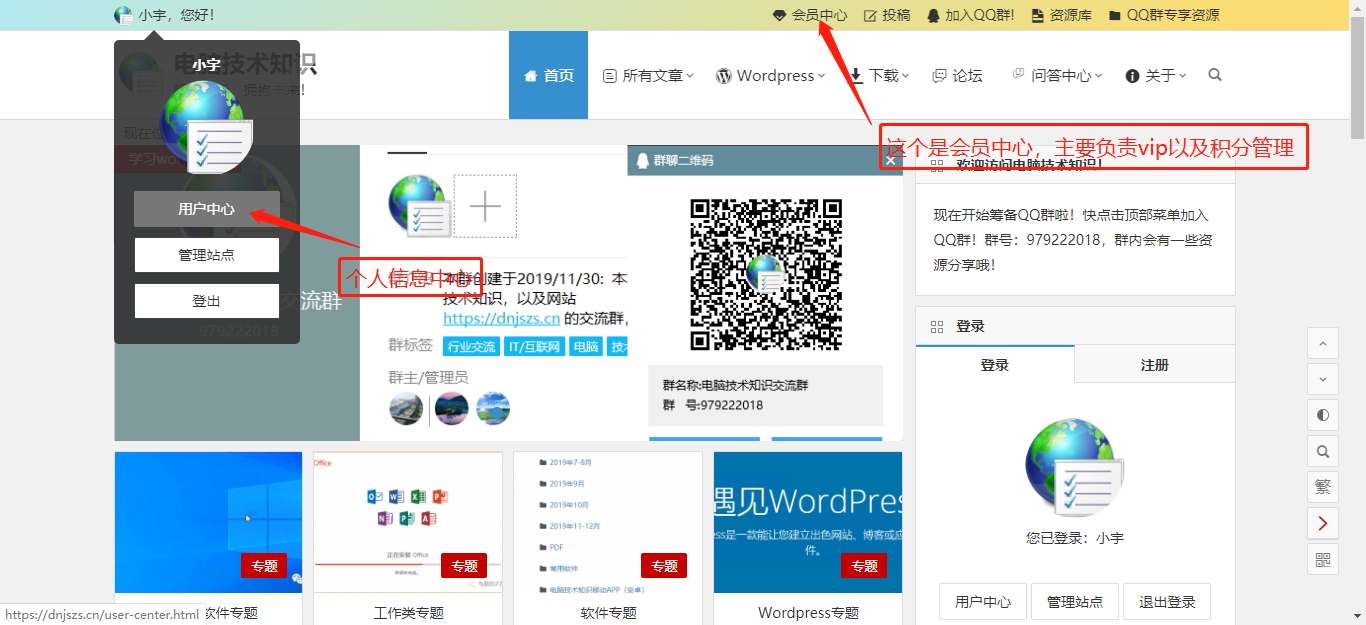Screen dimensions: 1366x625
Task: Select 管理站点 in the 小宇 dropdown panel
Action: tap(207, 255)
